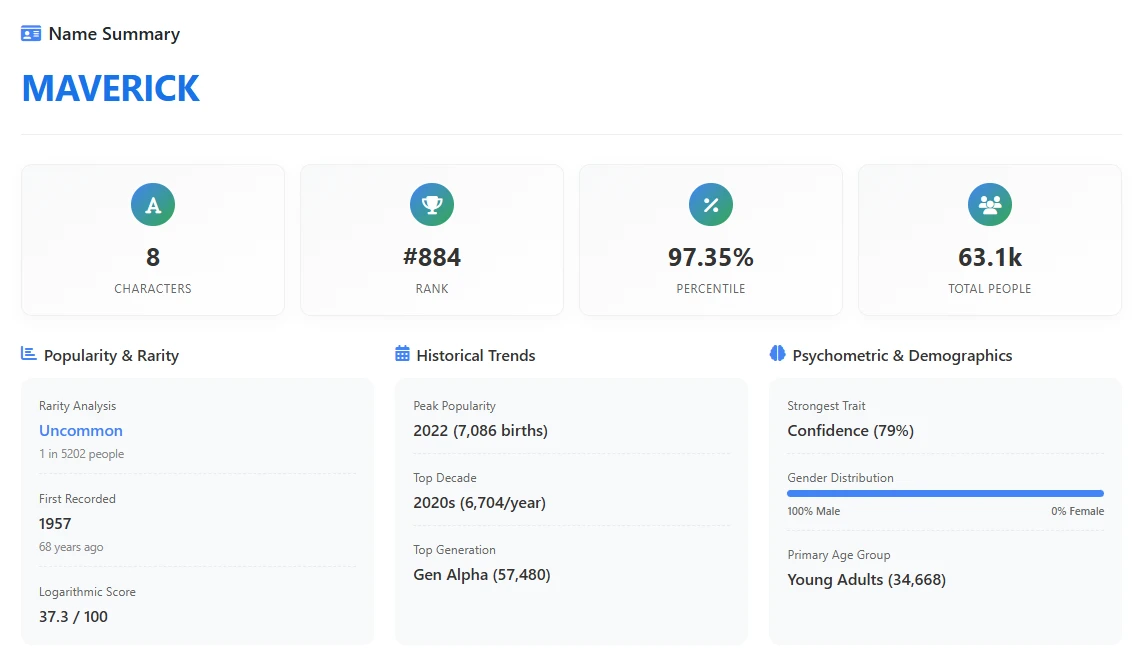Click the calendar Historical Trends icon
Image resolution: width=1134 pixels, height=657 pixels.
pos(403,354)
